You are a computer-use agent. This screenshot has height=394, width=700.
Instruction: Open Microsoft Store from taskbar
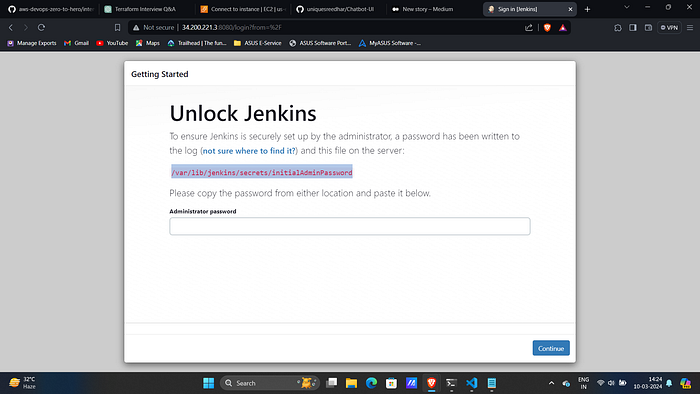(x=392, y=383)
